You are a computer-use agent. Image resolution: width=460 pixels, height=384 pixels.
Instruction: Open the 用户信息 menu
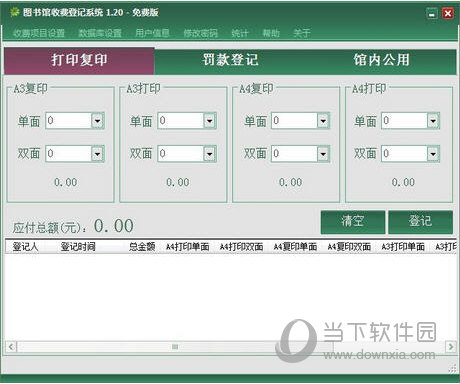tap(152, 33)
